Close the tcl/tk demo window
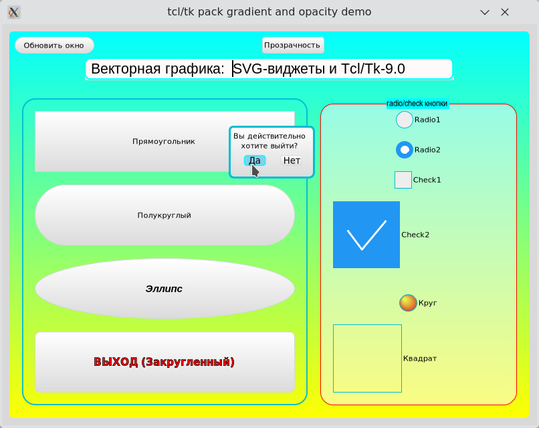The image size is (539, 428). click(505, 12)
